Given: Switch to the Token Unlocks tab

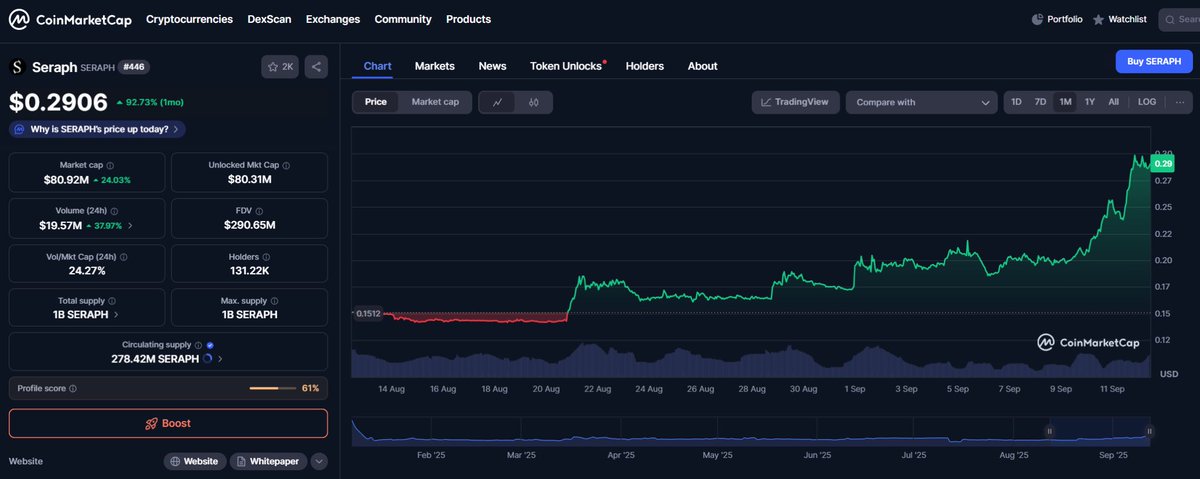Looking at the screenshot, I should 566,66.
